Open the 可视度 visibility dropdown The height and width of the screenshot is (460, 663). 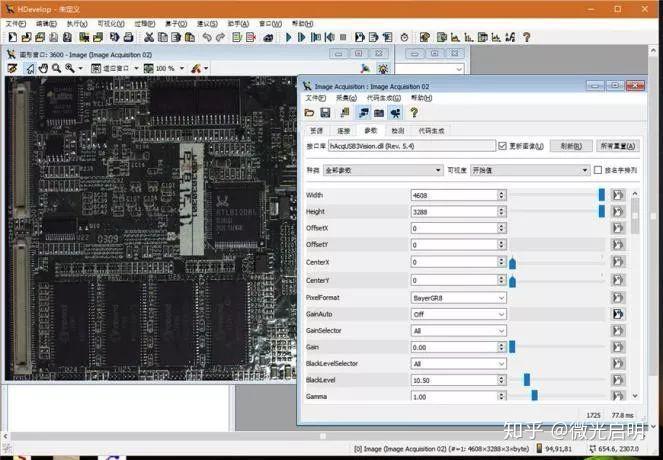[x=528, y=170]
